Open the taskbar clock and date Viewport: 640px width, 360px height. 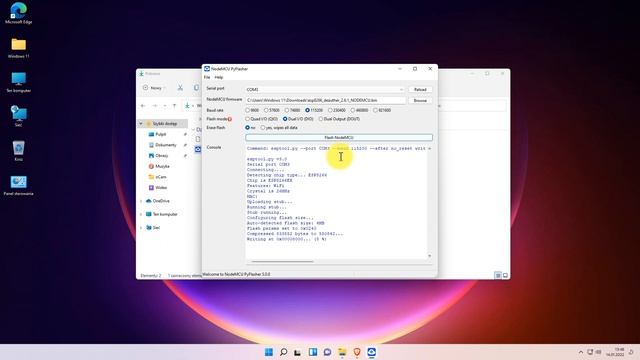click(615, 352)
